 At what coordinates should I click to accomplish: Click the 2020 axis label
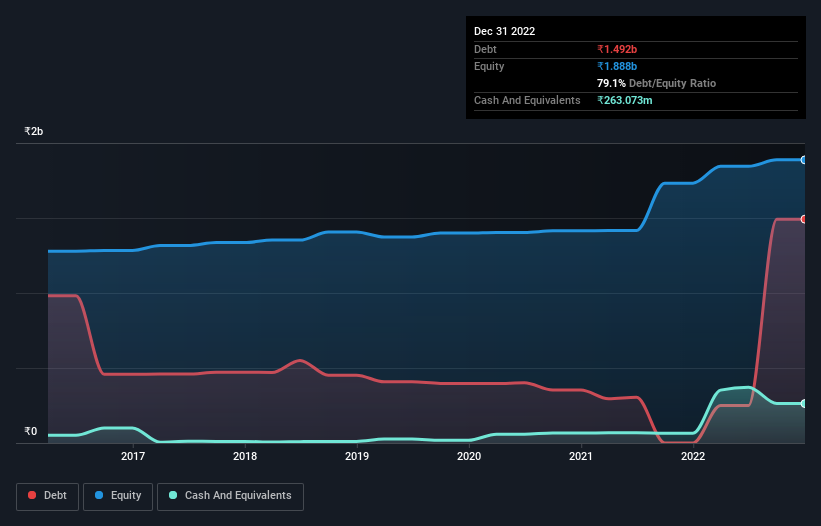[469, 456]
